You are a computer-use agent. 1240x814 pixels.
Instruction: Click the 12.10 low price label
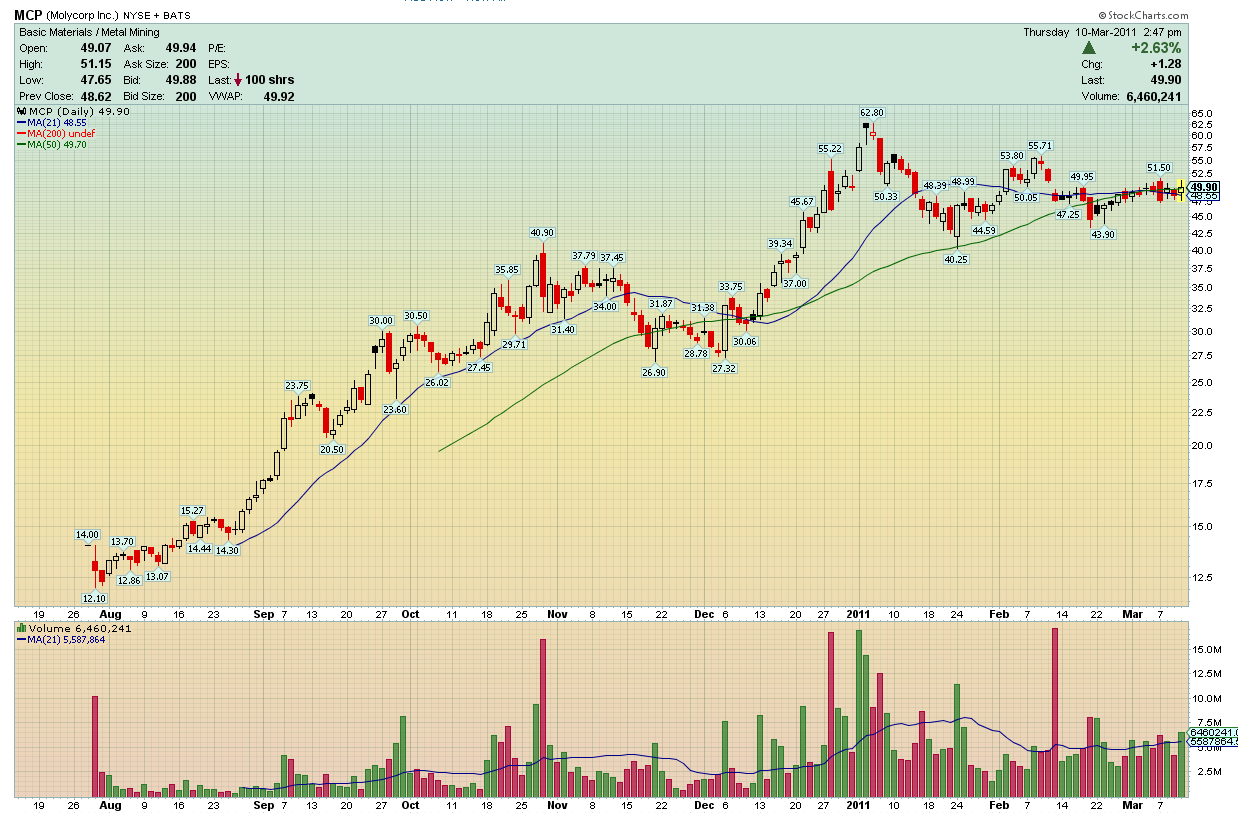(x=94, y=598)
